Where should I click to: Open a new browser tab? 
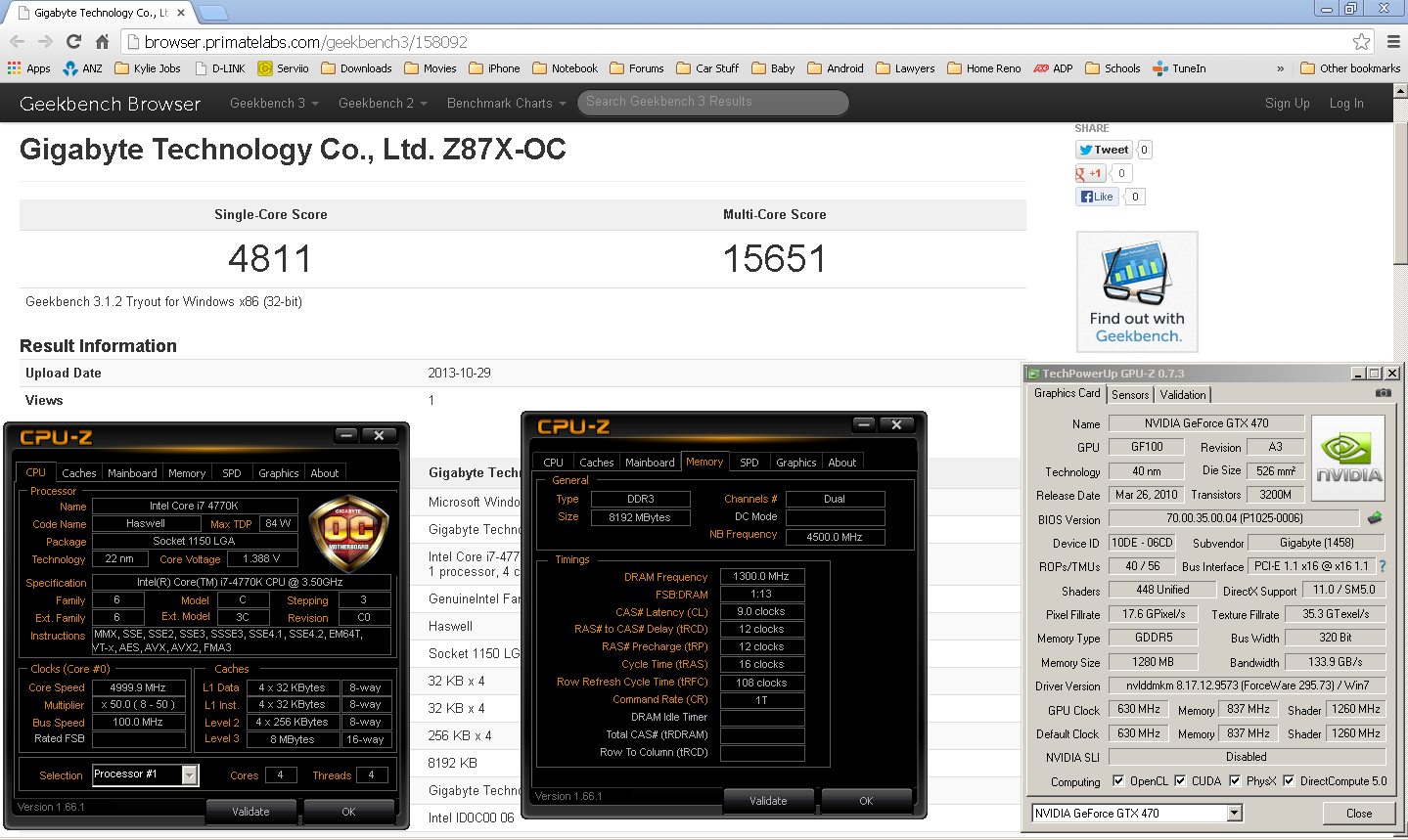click(213, 13)
